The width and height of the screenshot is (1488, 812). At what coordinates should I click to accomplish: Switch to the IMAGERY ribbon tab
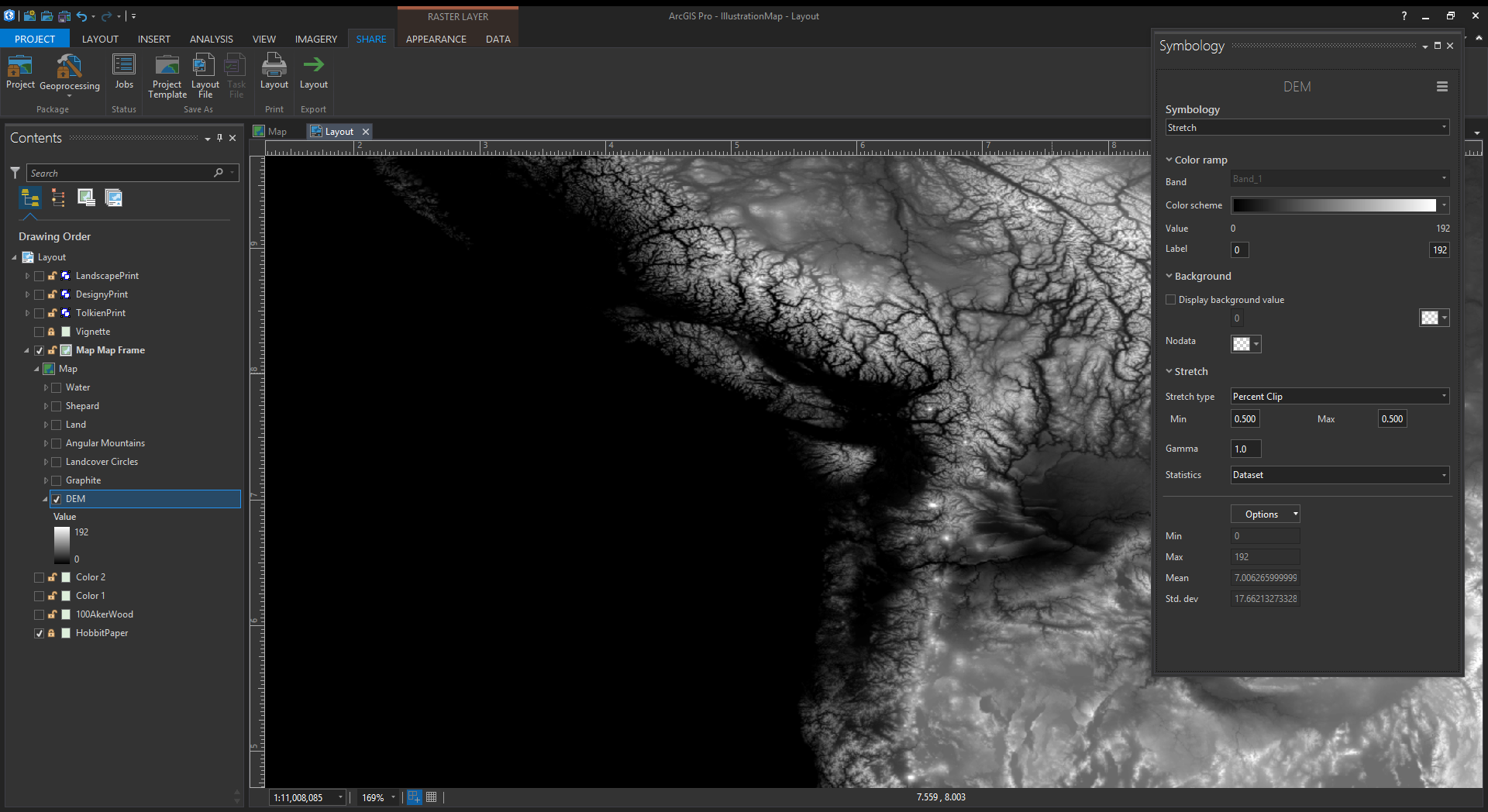click(315, 39)
